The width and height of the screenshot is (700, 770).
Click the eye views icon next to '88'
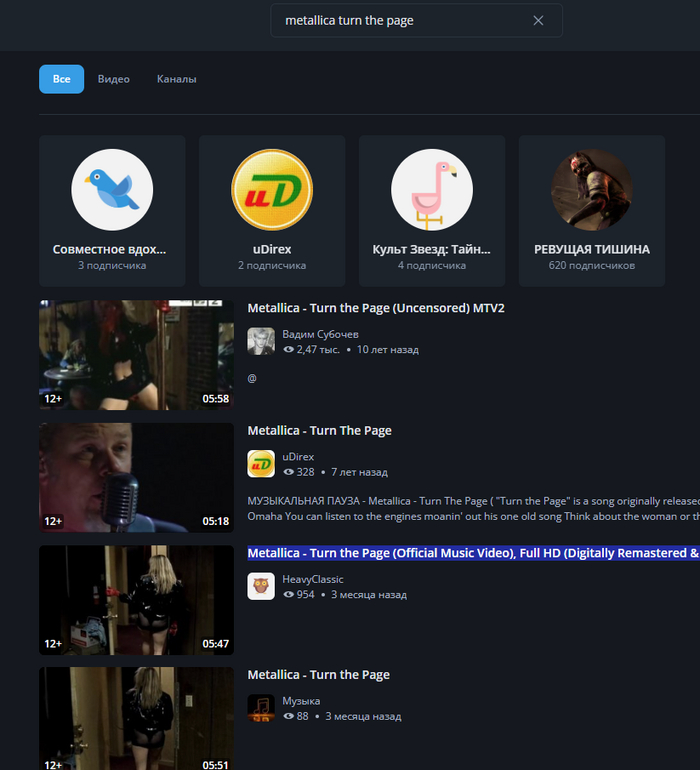point(289,716)
